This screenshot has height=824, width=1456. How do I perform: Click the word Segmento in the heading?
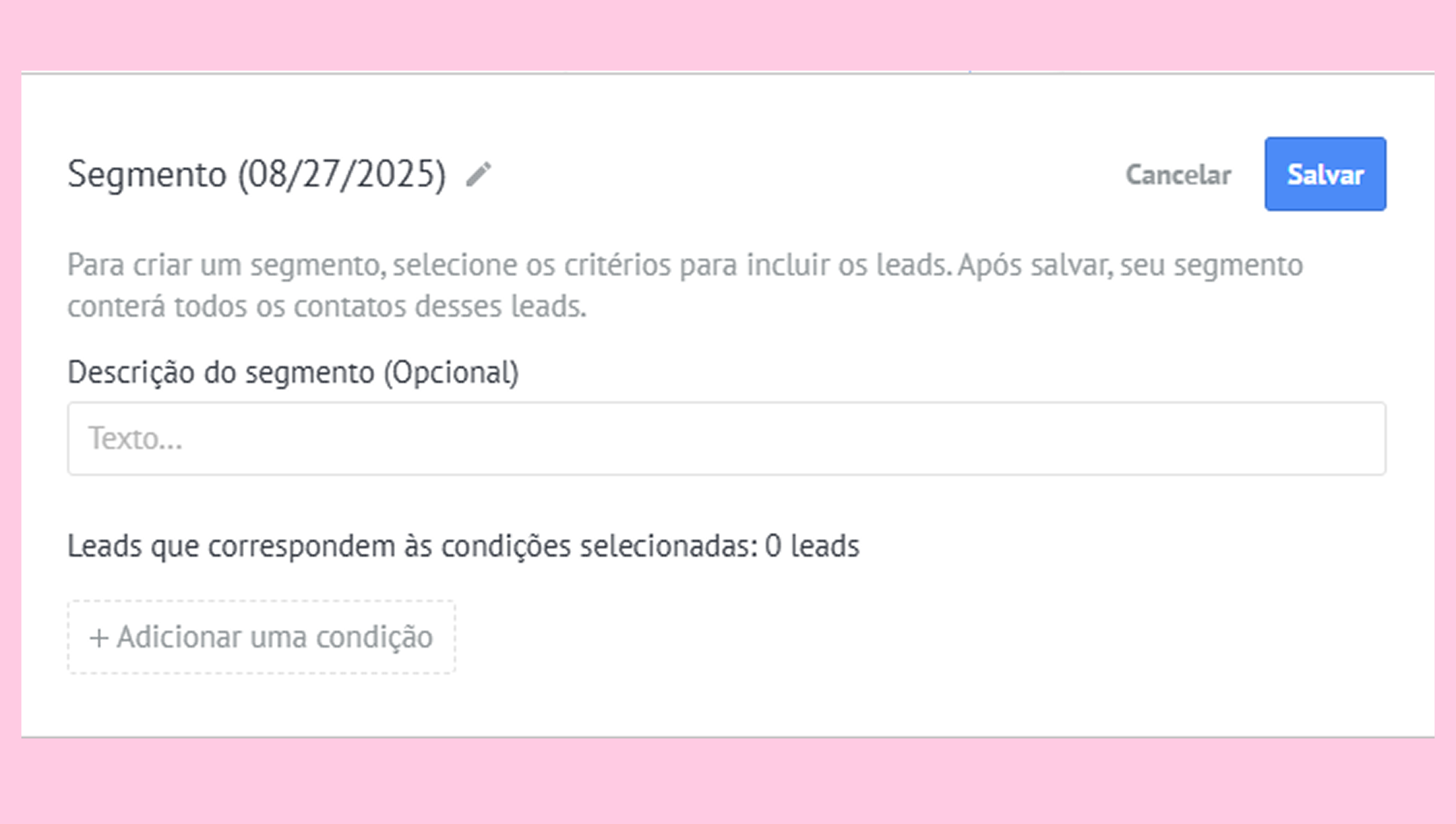point(147,174)
